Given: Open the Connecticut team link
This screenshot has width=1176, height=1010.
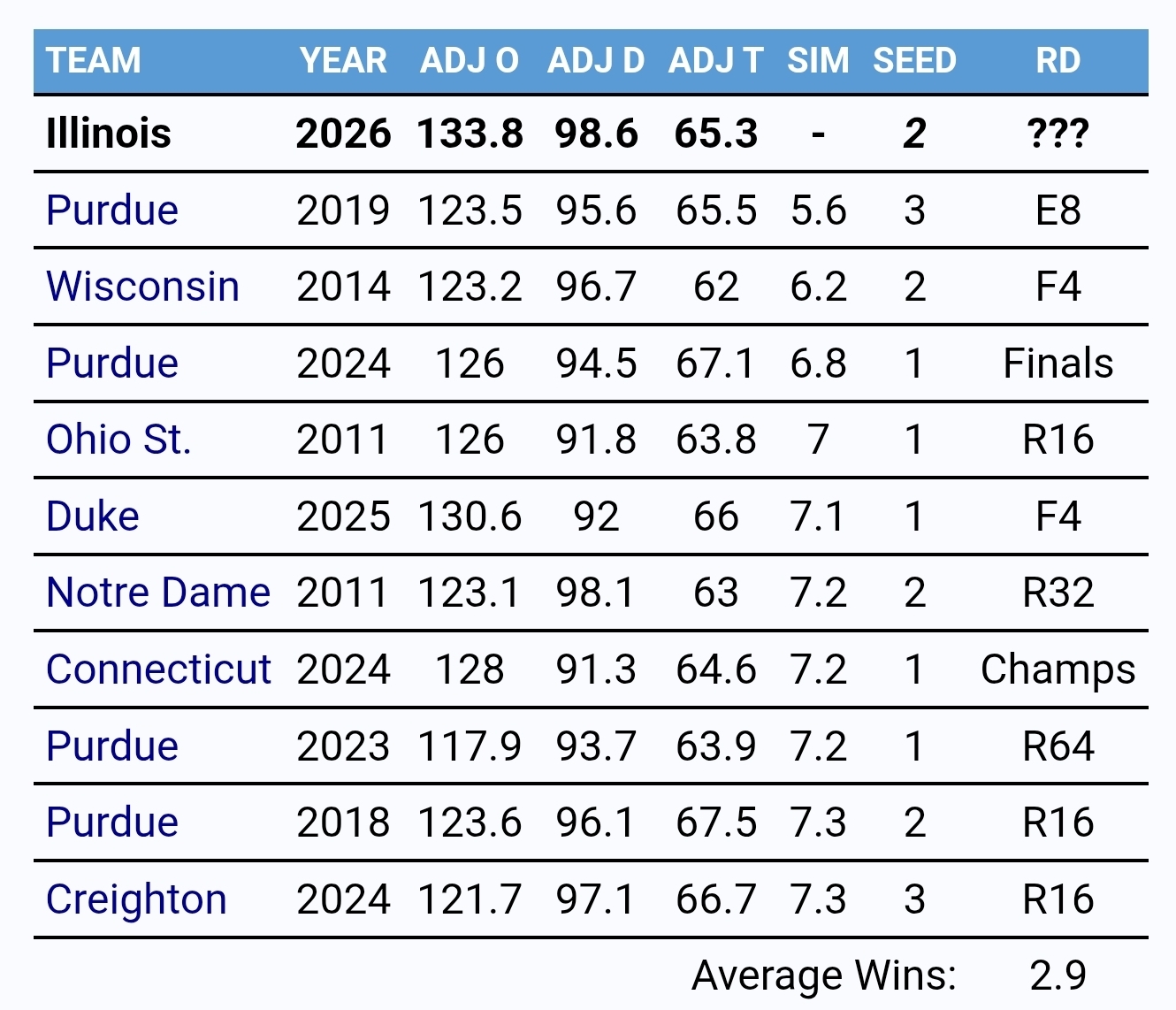Looking at the screenshot, I should [158, 670].
